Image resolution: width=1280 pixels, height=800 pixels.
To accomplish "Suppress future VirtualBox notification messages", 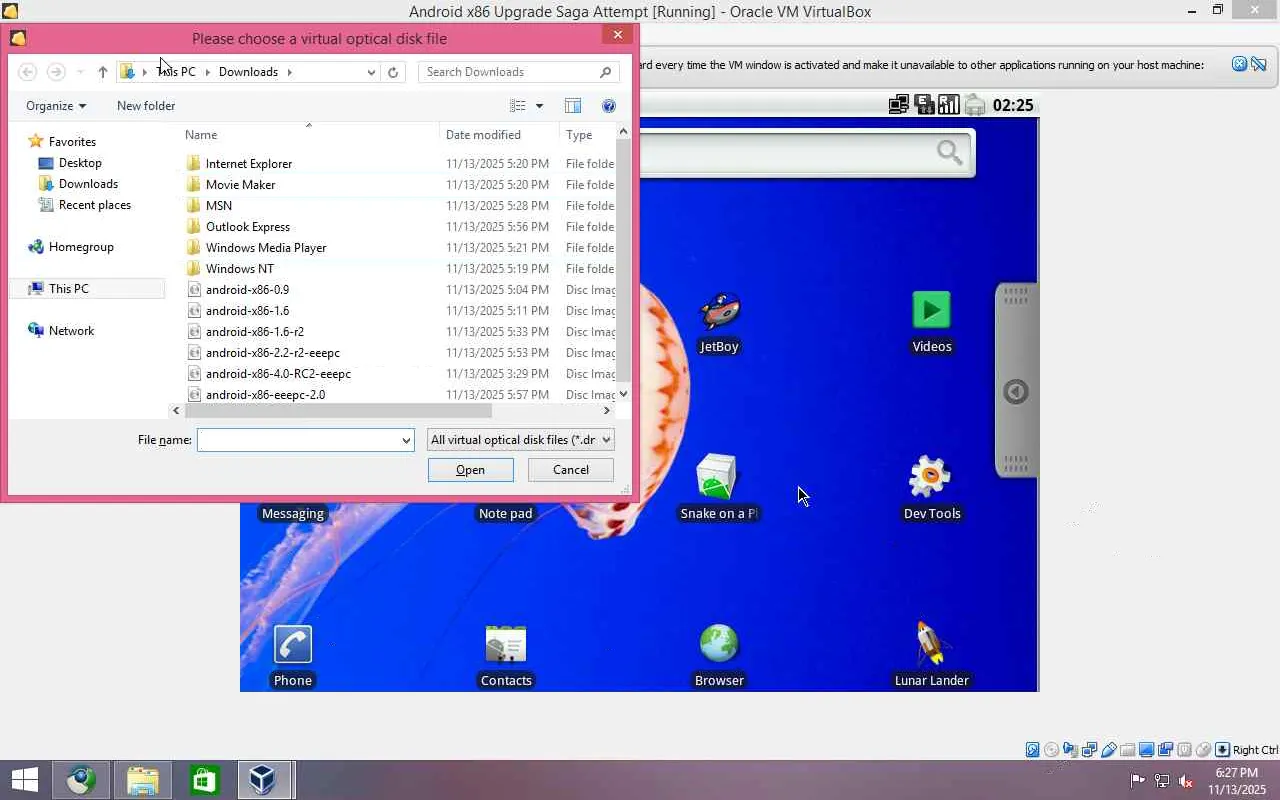I will (1259, 64).
